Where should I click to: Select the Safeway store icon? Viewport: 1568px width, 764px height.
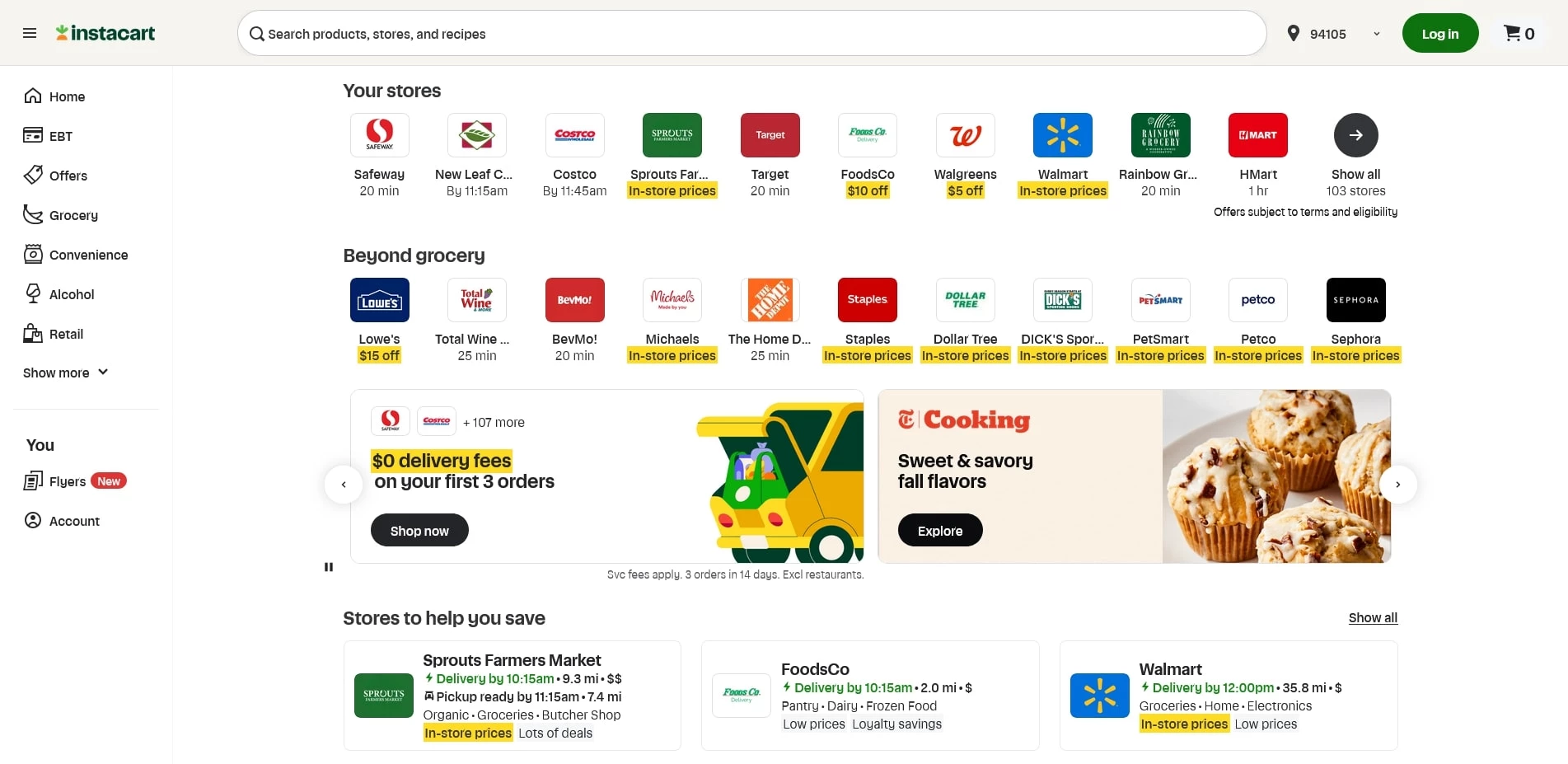[x=379, y=134]
